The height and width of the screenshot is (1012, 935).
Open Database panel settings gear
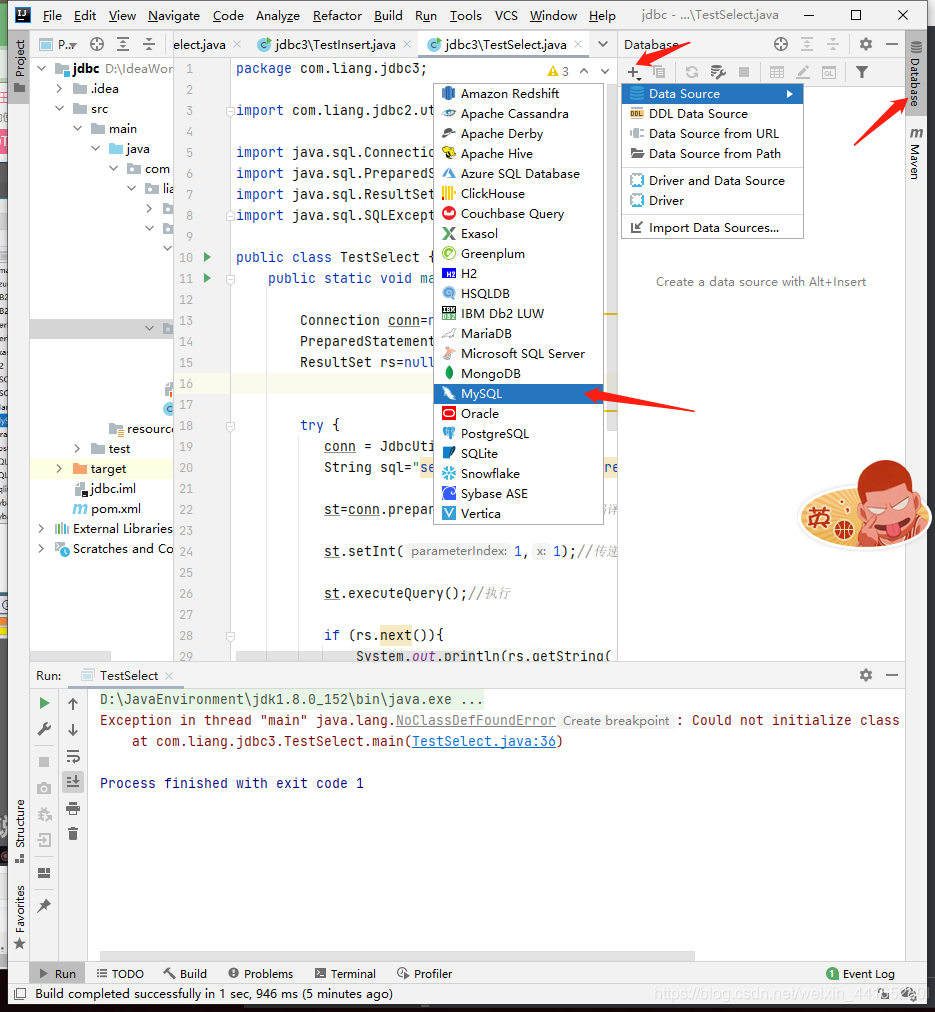(866, 44)
